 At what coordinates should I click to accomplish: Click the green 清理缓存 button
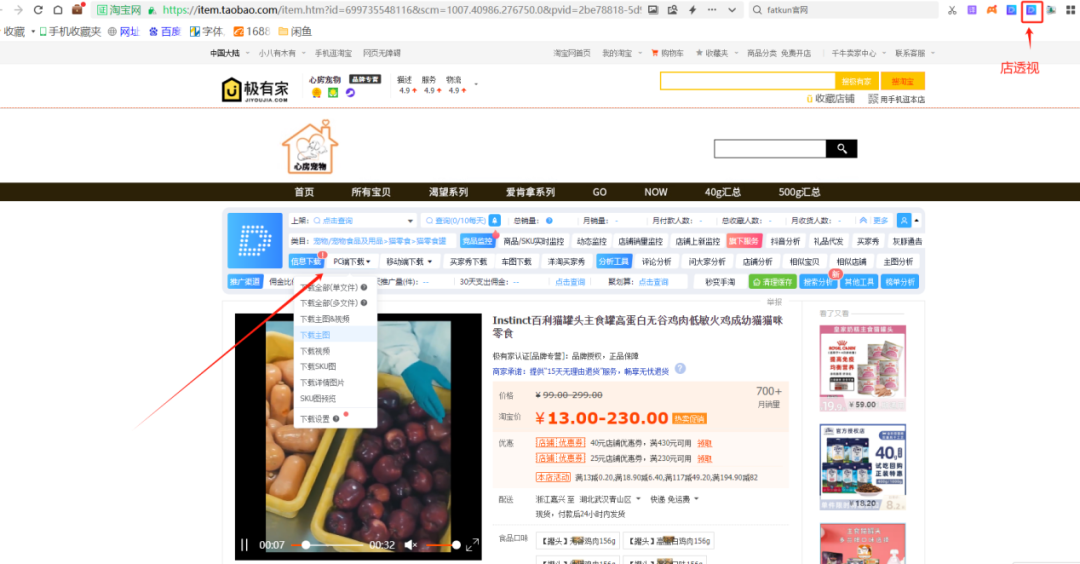tap(773, 282)
